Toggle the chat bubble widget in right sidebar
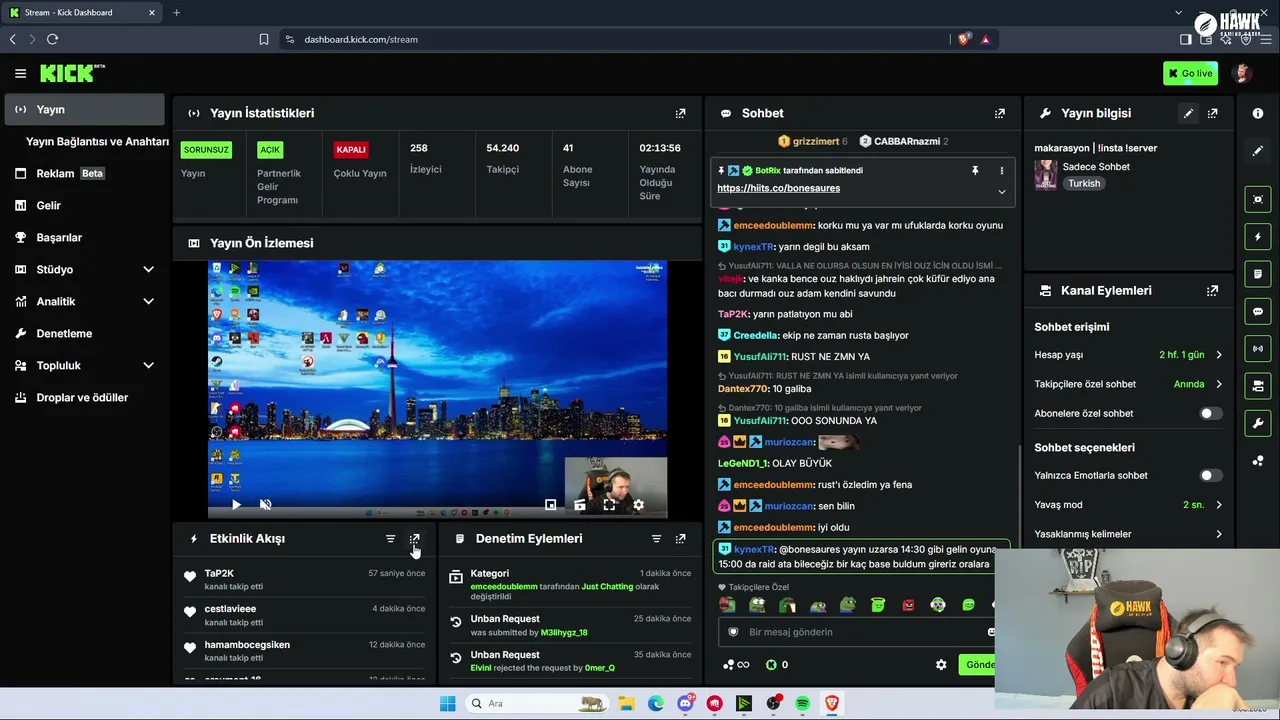 tap(1258, 311)
